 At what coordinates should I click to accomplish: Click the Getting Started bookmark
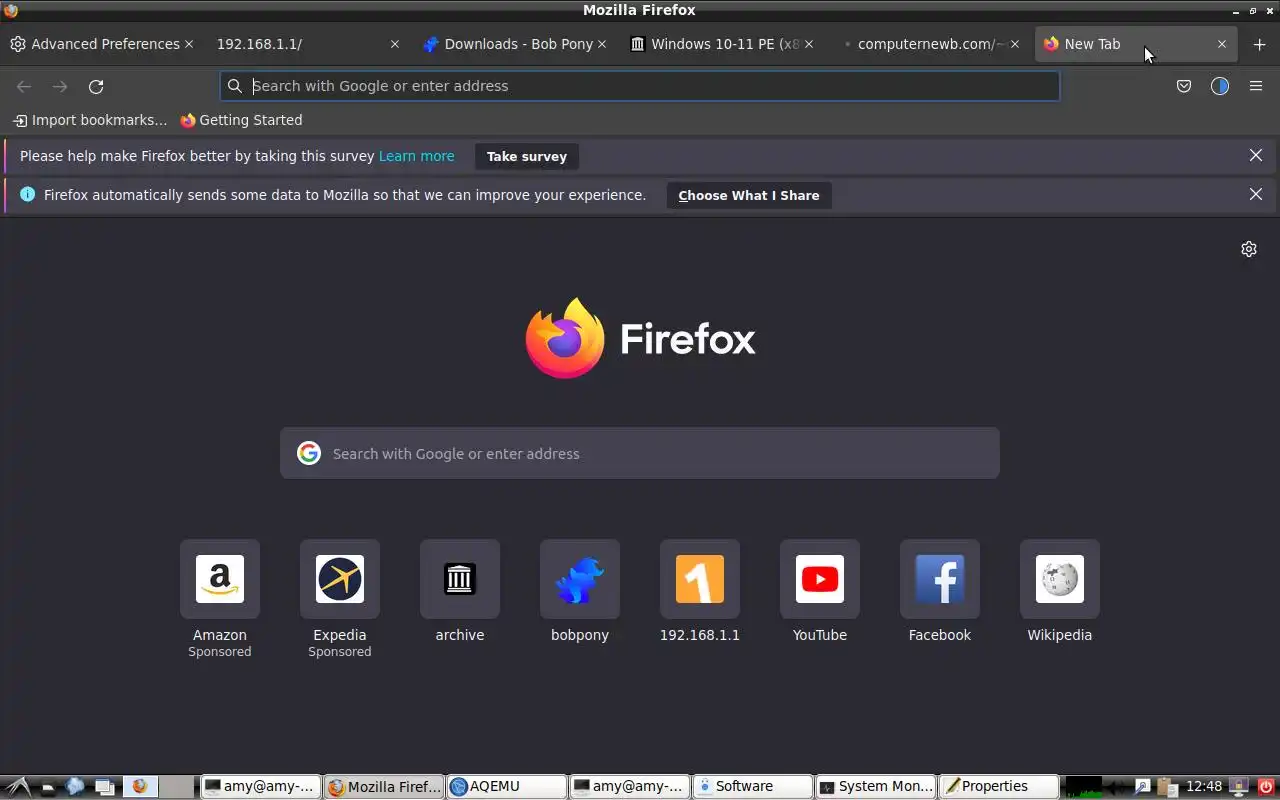pyautogui.click(x=241, y=120)
